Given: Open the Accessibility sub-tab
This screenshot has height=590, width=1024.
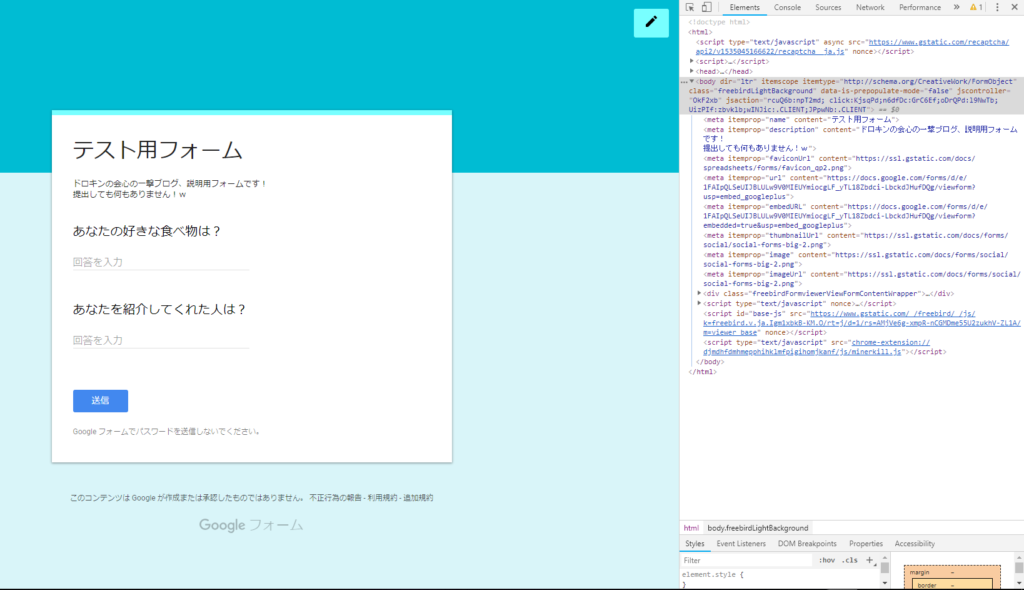Looking at the screenshot, I should 915,544.
